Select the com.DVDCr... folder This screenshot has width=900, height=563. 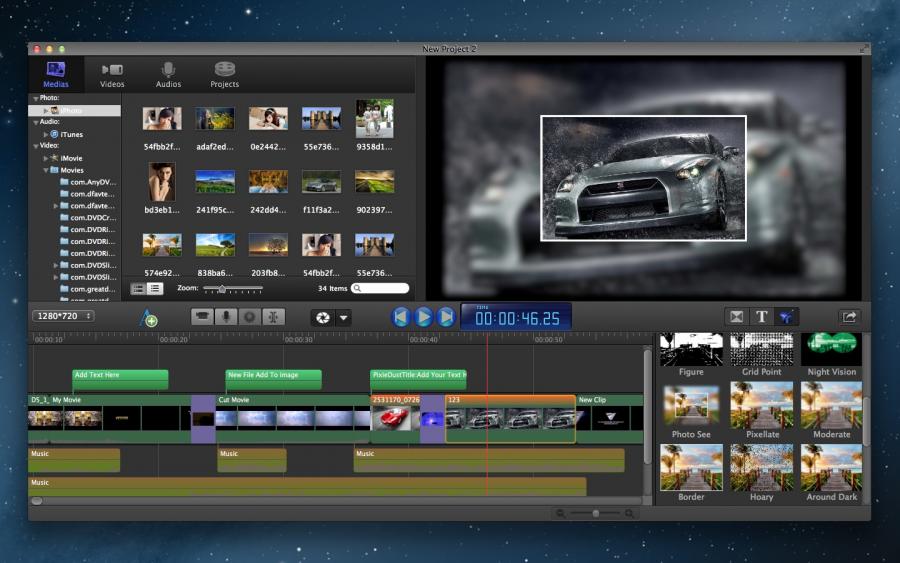[88, 218]
